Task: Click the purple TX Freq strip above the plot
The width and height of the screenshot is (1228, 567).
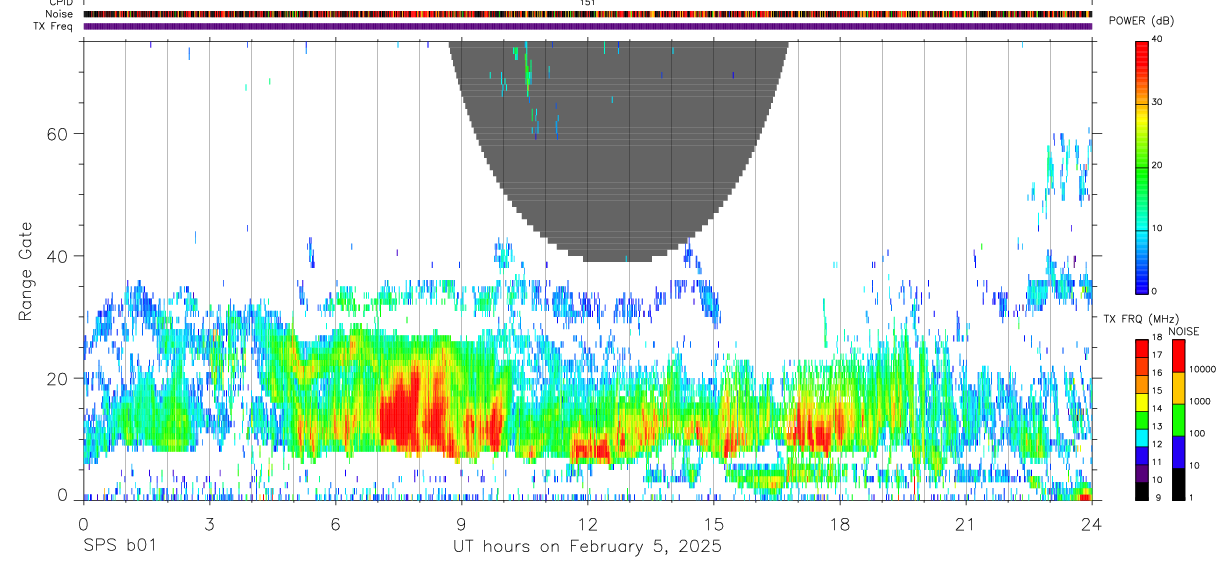Action: click(x=588, y=26)
